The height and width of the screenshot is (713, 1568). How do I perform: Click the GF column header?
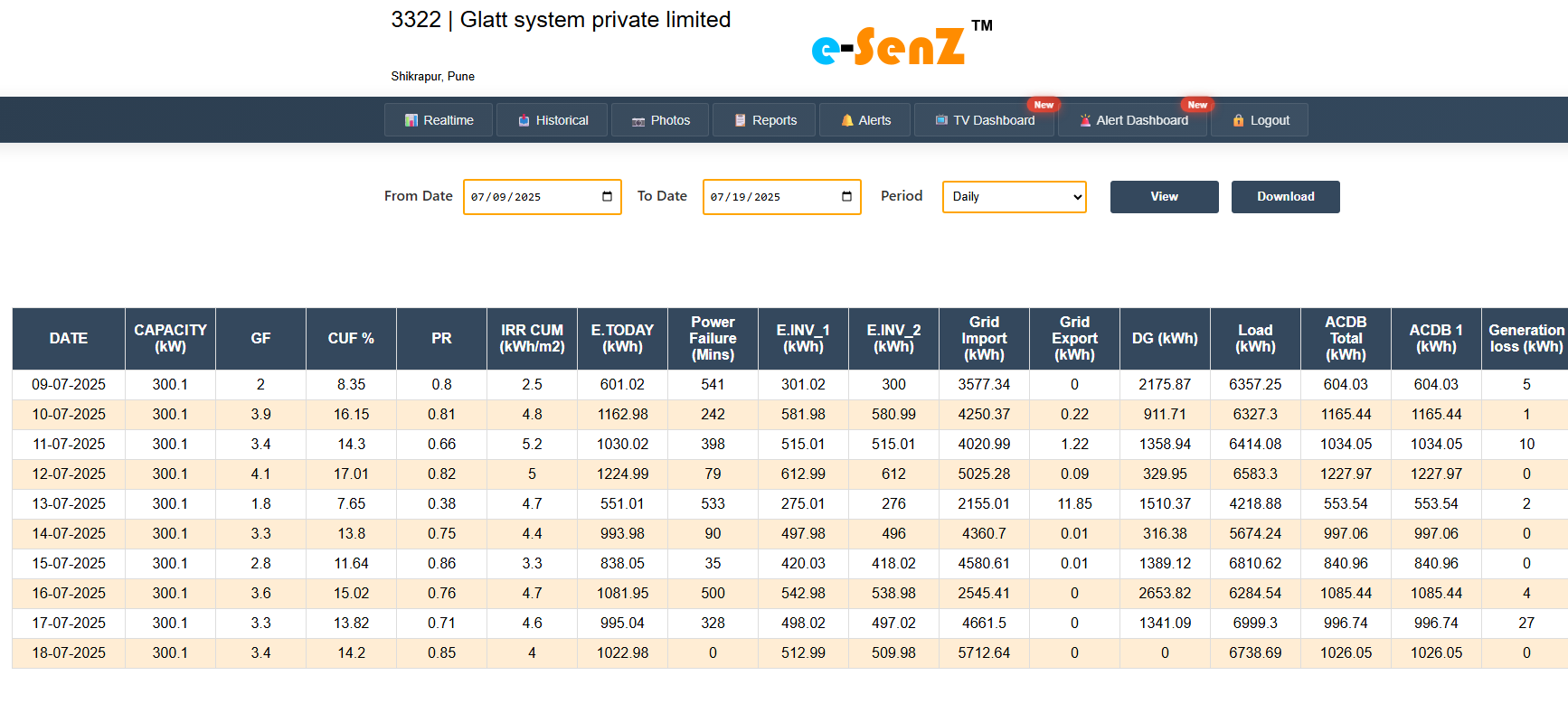(260, 338)
